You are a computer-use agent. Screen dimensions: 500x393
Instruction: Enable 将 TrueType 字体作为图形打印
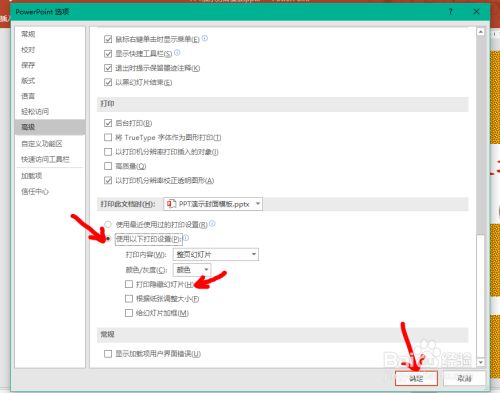pos(108,137)
